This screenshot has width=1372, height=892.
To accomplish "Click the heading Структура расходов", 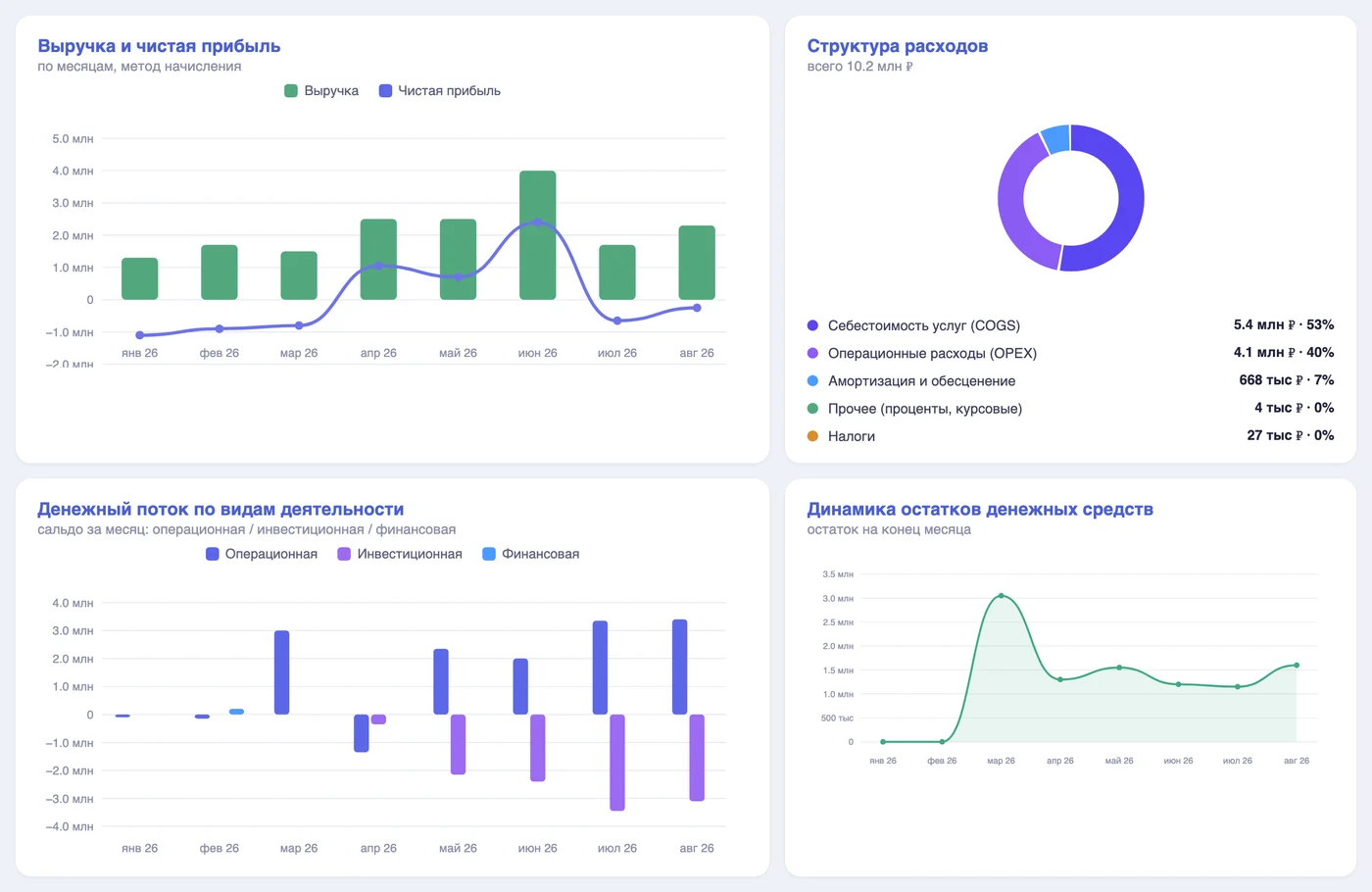I will coord(898,46).
